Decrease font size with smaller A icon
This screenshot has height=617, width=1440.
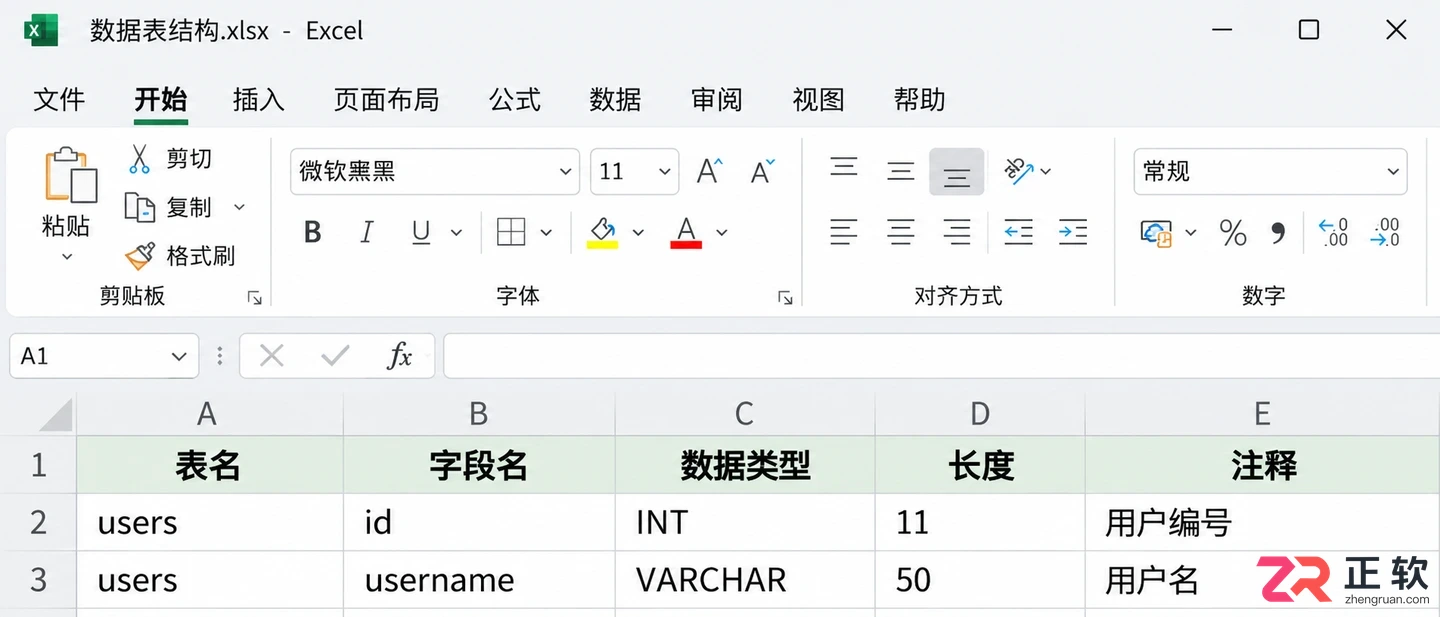tap(762, 171)
